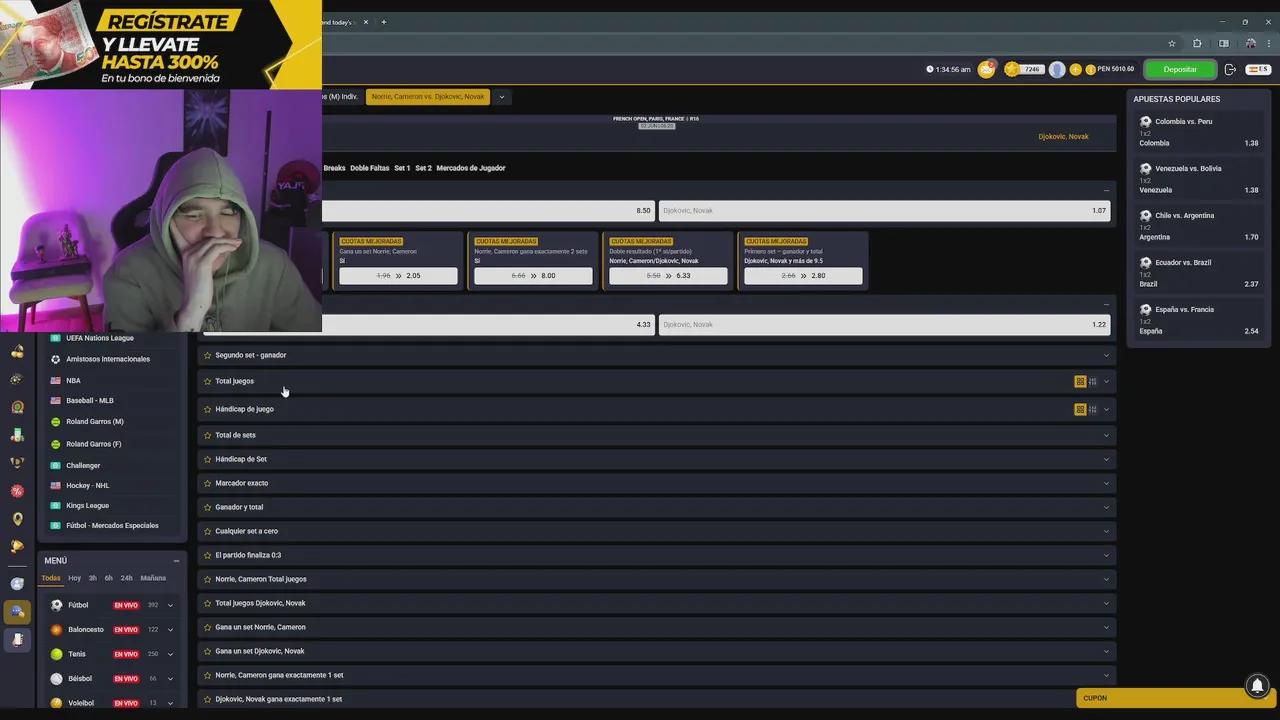Switch to the Doble Faltas tab

369,168
